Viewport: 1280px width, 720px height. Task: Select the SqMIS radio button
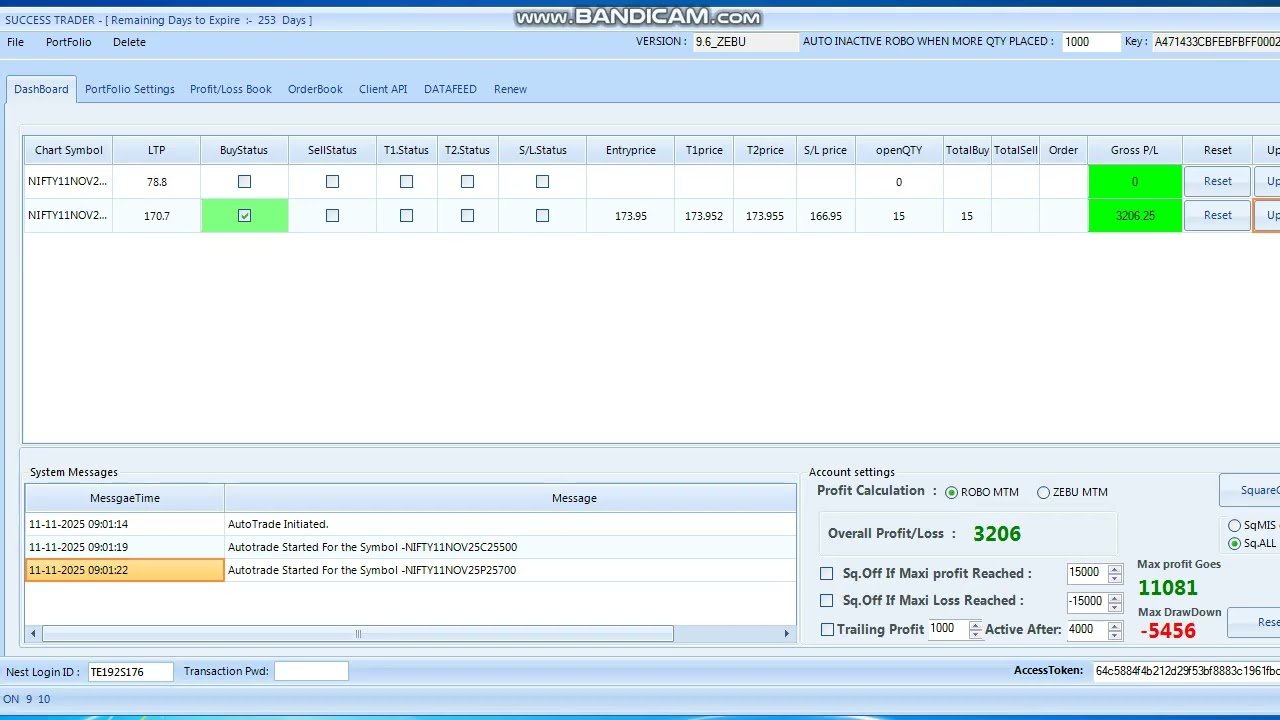[x=1235, y=525]
